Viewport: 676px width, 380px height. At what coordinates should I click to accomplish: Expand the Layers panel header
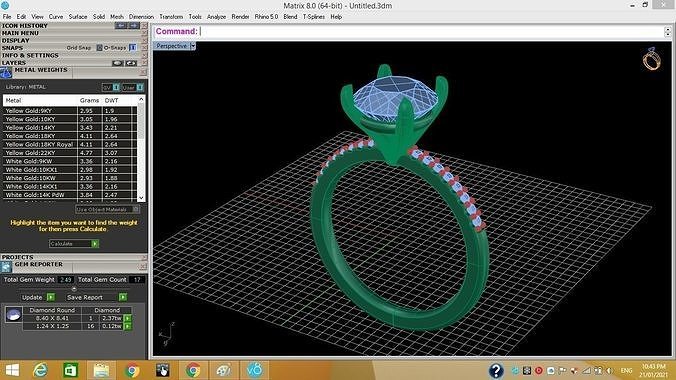click(x=14, y=63)
